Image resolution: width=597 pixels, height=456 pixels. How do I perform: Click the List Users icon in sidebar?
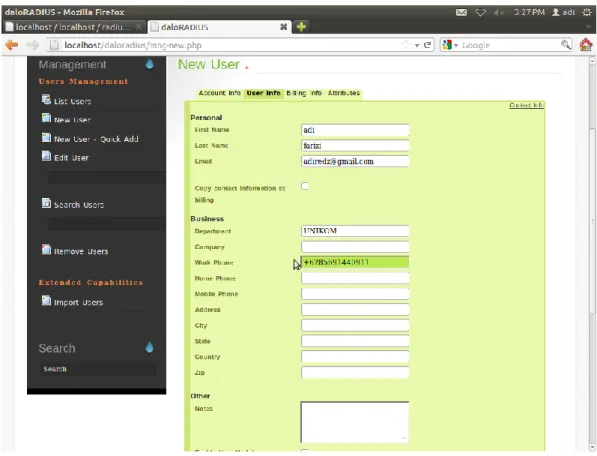(46, 100)
